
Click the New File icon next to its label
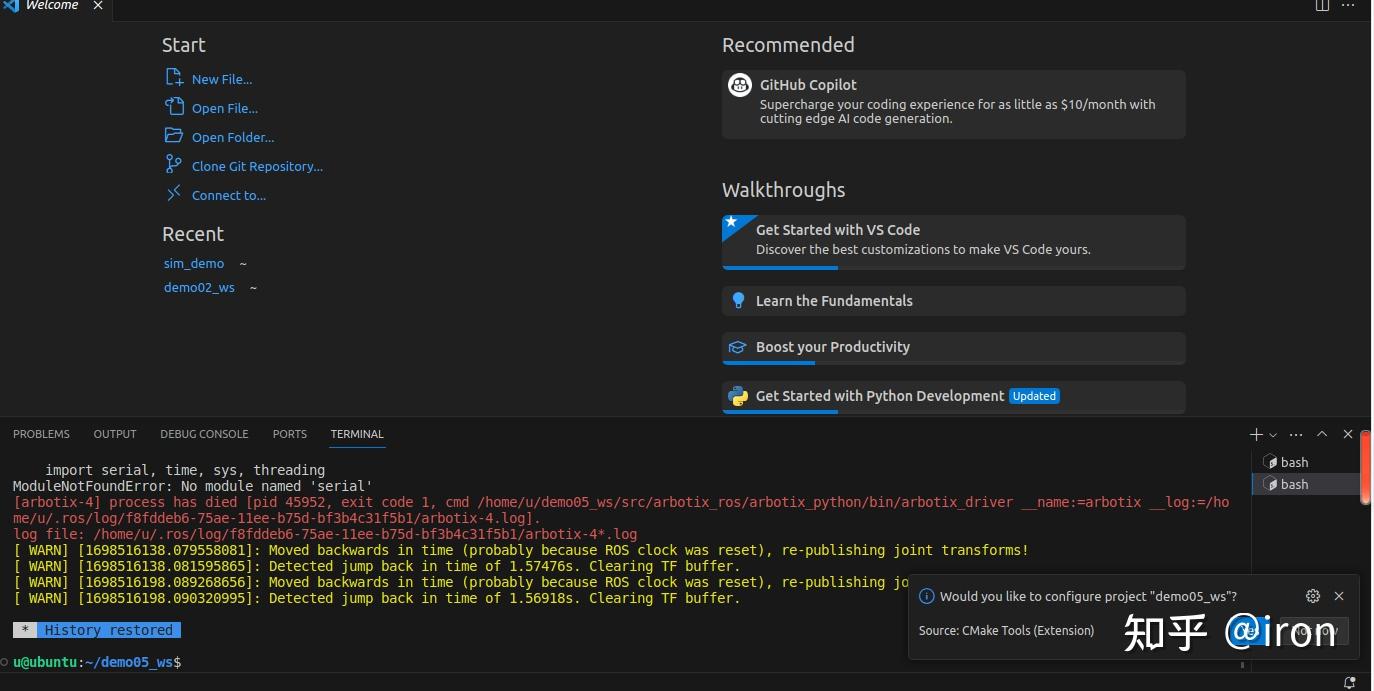173,78
